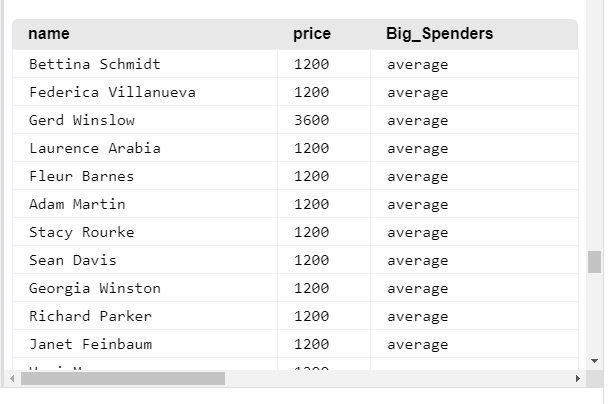This screenshot has width=611, height=404.
Task: Select the price column header
Action: pos(312,34)
